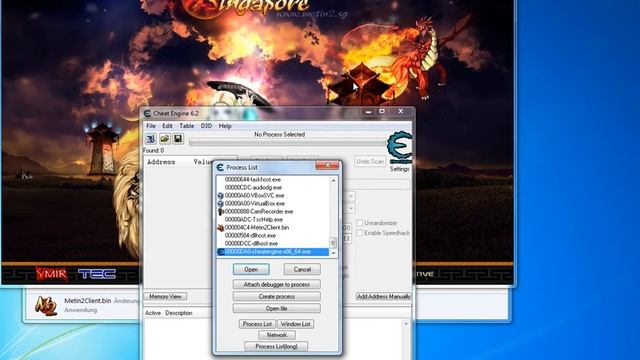Click Attach debugger to process
The image size is (640, 360).
pos(277,284)
